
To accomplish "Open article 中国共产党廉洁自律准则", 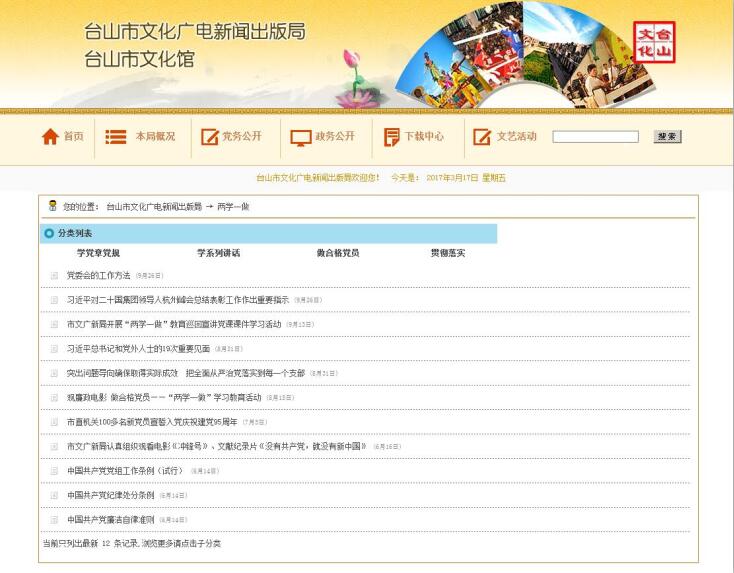I will coord(111,520).
